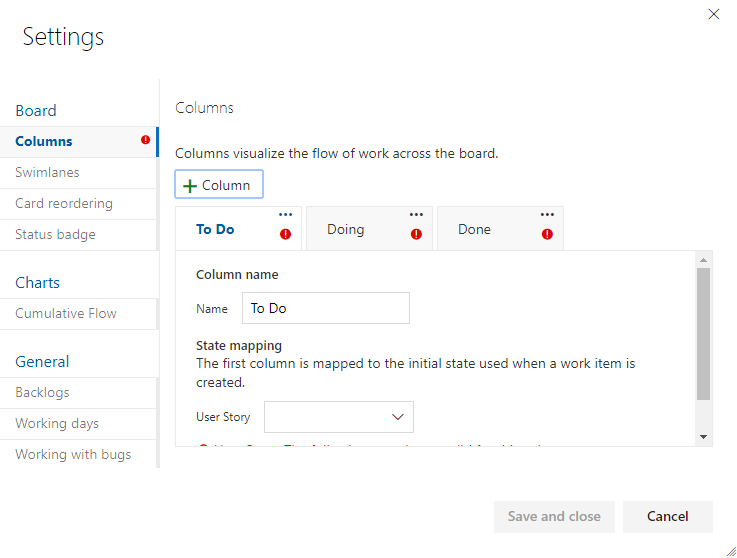Open Backlogs settings
This screenshot has height=558, width=737.
[x=78, y=393]
